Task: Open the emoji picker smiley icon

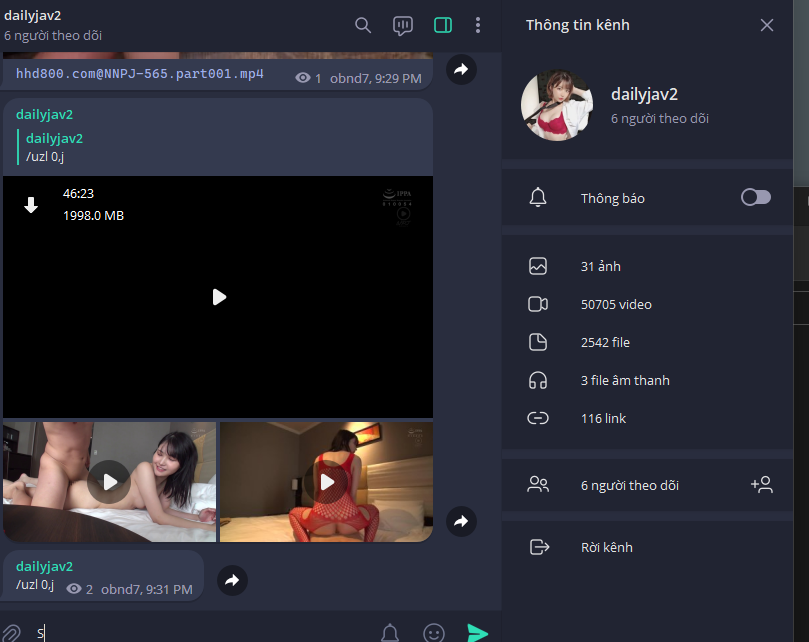Action: (433, 632)
